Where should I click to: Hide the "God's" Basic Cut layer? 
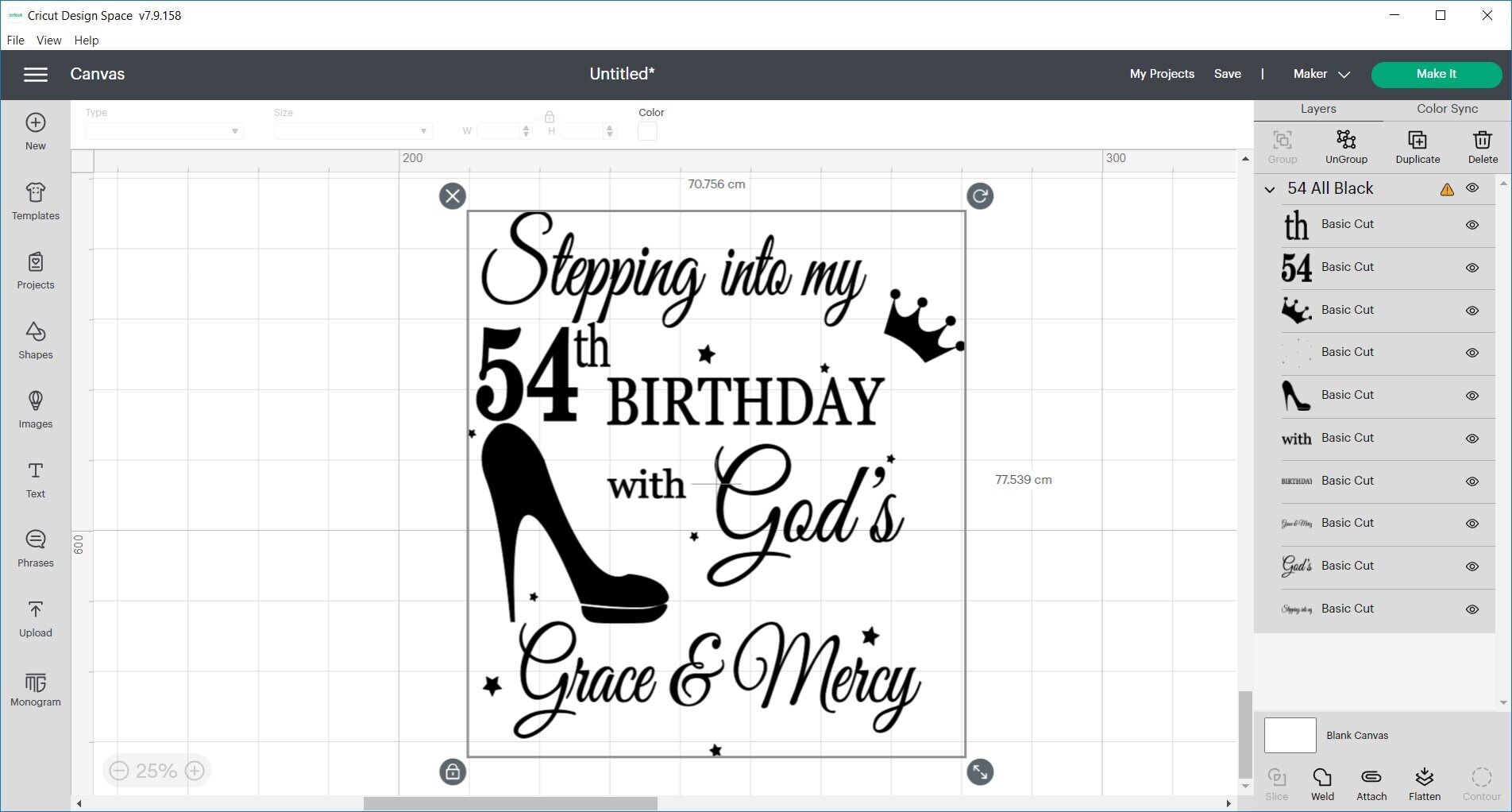1473,566
